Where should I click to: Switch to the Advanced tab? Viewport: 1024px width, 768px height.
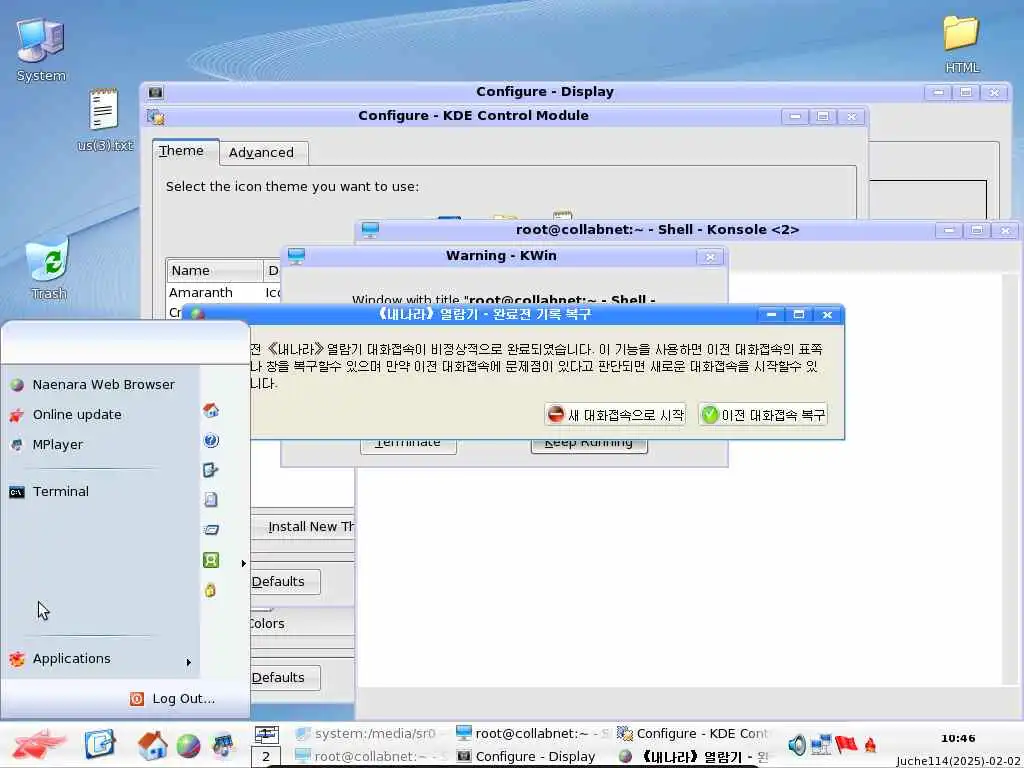(261, 153)
